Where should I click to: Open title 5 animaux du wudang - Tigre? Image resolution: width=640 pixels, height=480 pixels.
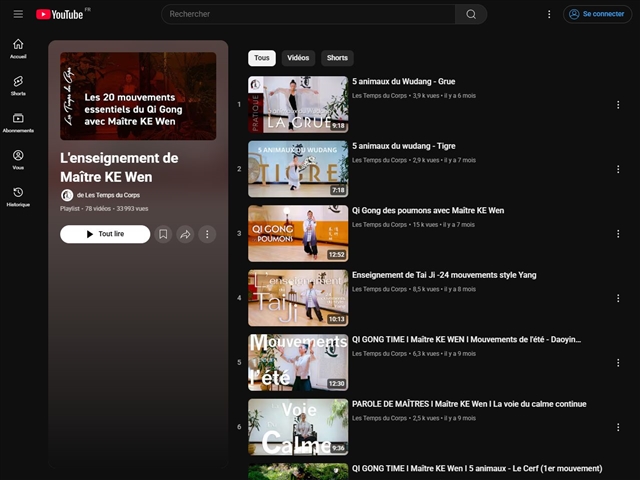(403, 146)
